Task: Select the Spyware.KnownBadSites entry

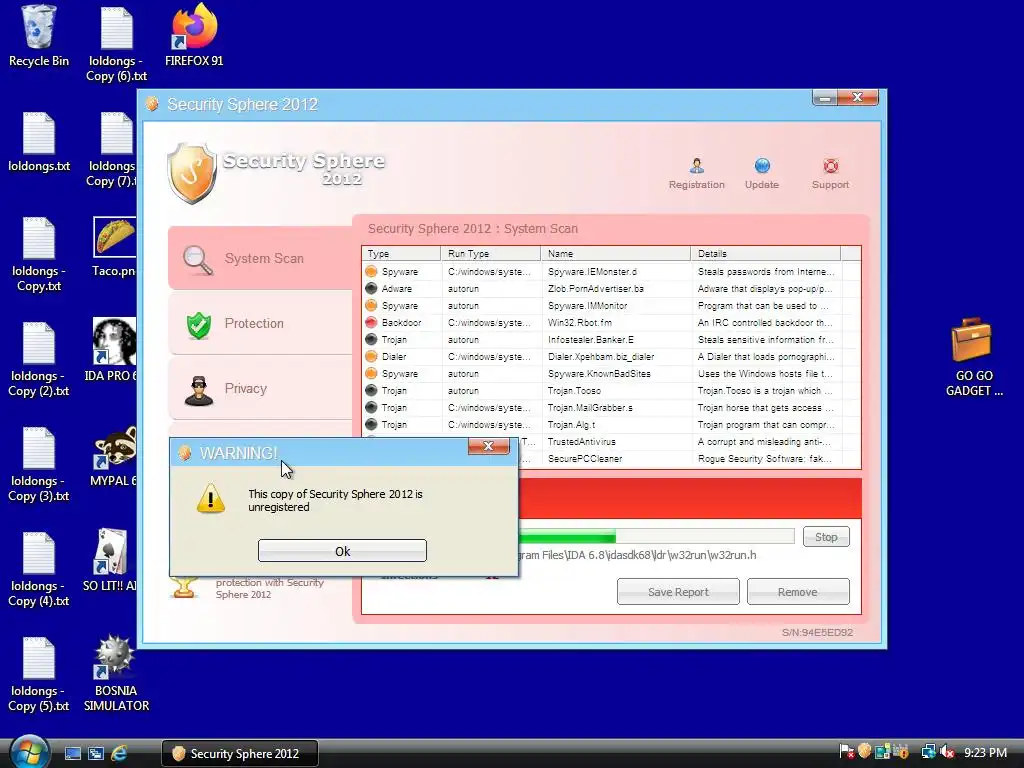Action: coord(611,374)
